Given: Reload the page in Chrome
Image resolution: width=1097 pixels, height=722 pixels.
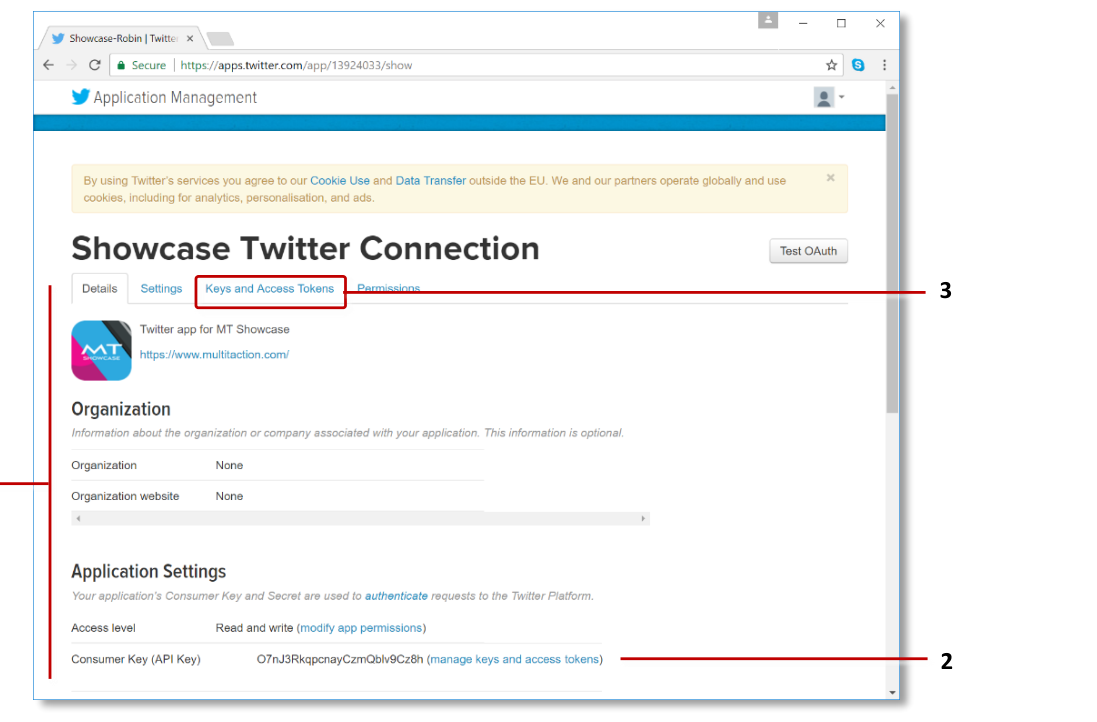Looking at the screenshot, I should coord(94,64).
